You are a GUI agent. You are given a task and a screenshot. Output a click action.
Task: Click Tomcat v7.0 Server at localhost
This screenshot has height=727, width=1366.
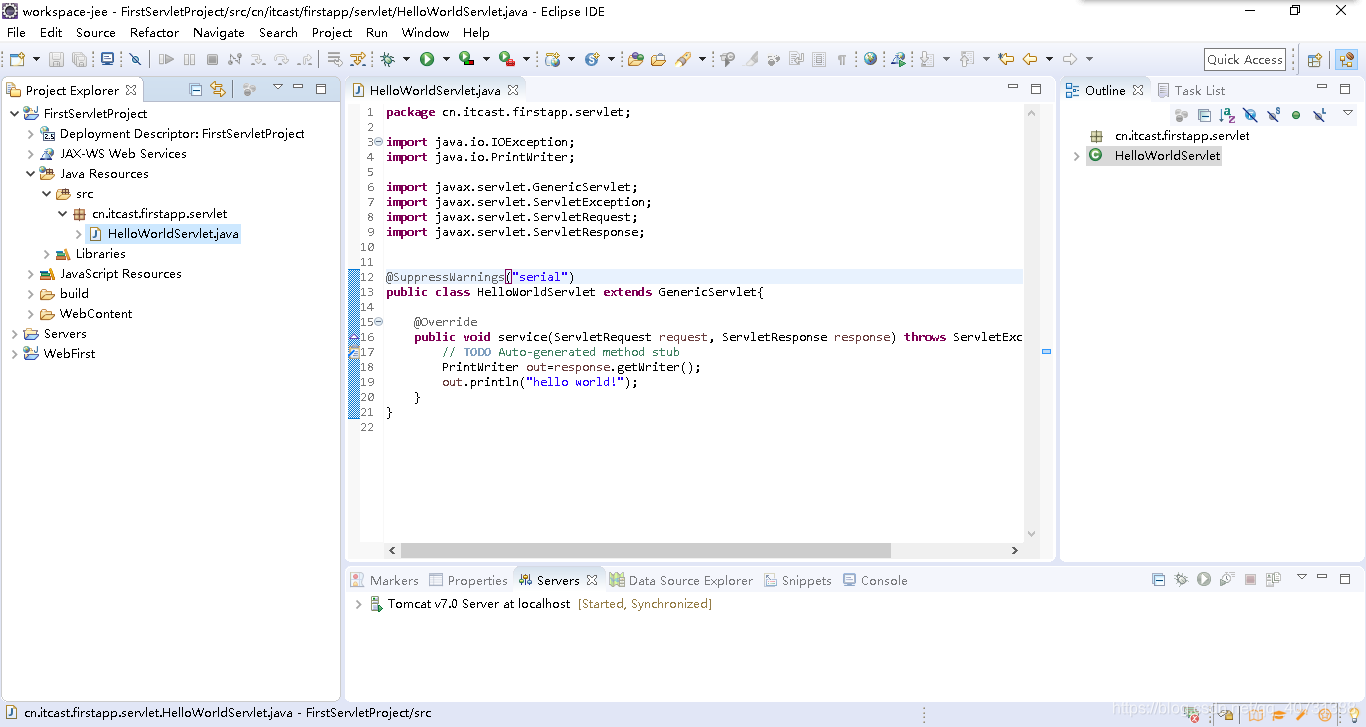tap(479, 604)
